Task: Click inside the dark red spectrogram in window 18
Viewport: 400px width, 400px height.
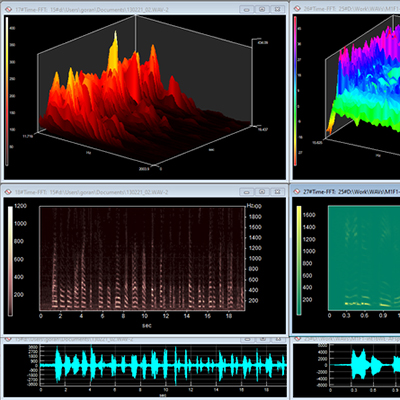Action: (x=142, y=259)
